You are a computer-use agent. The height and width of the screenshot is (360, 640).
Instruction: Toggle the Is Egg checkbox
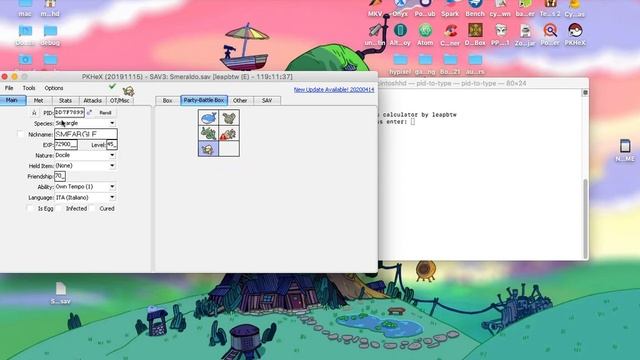(x=30, y=208)
